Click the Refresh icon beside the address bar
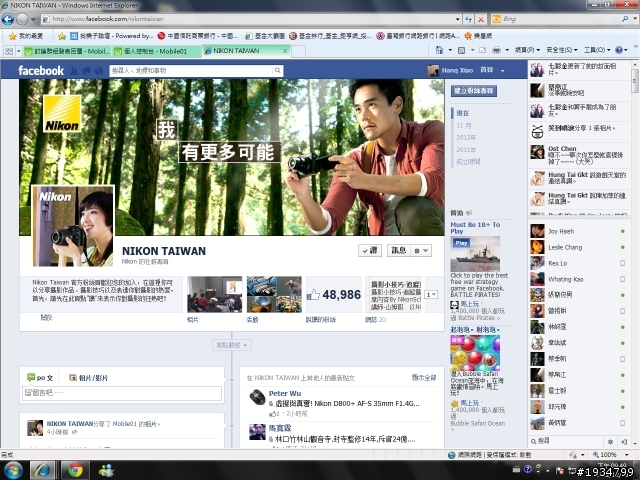 [x=469, y=19]
